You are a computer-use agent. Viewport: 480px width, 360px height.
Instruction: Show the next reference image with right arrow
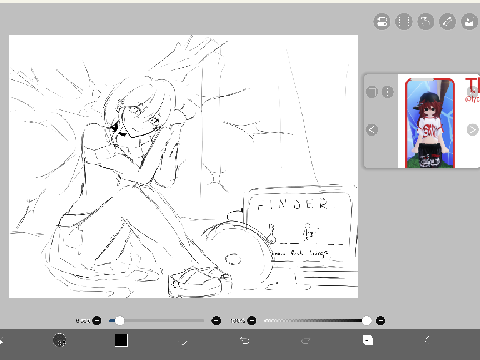tap(472, 129)
